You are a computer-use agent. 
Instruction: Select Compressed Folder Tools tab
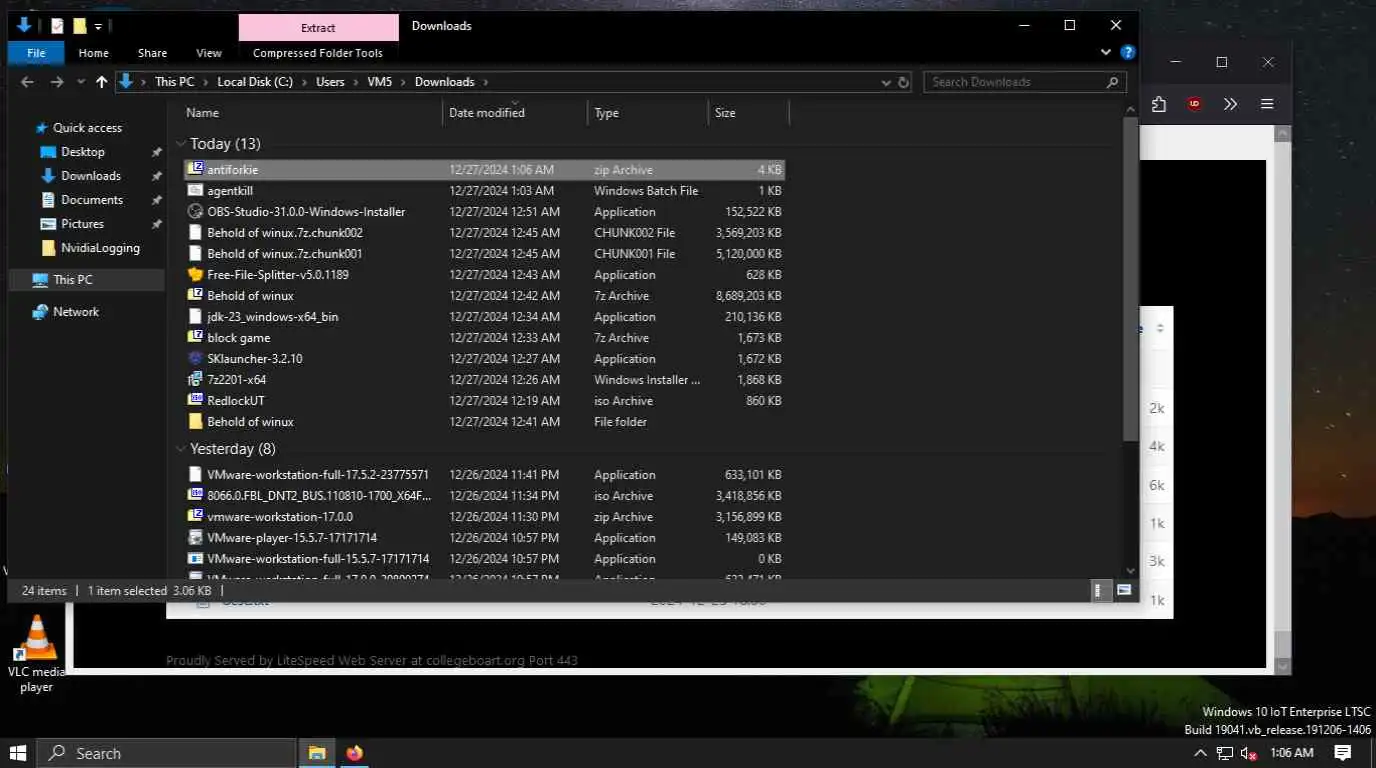318,53
